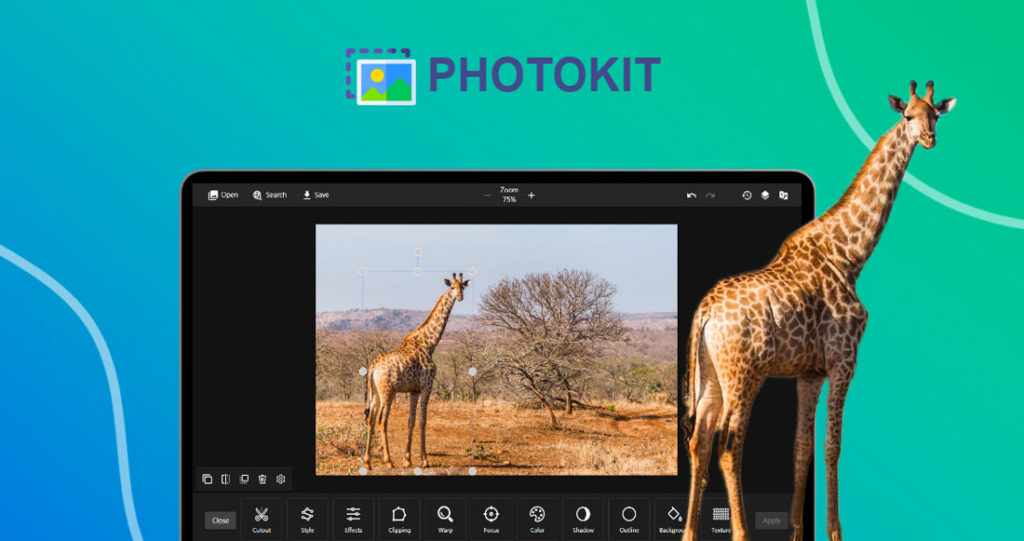The height and width of the screenshot is (541, 1024).
Task: Choose the Clipping shape tool
Action: [399, 516]
